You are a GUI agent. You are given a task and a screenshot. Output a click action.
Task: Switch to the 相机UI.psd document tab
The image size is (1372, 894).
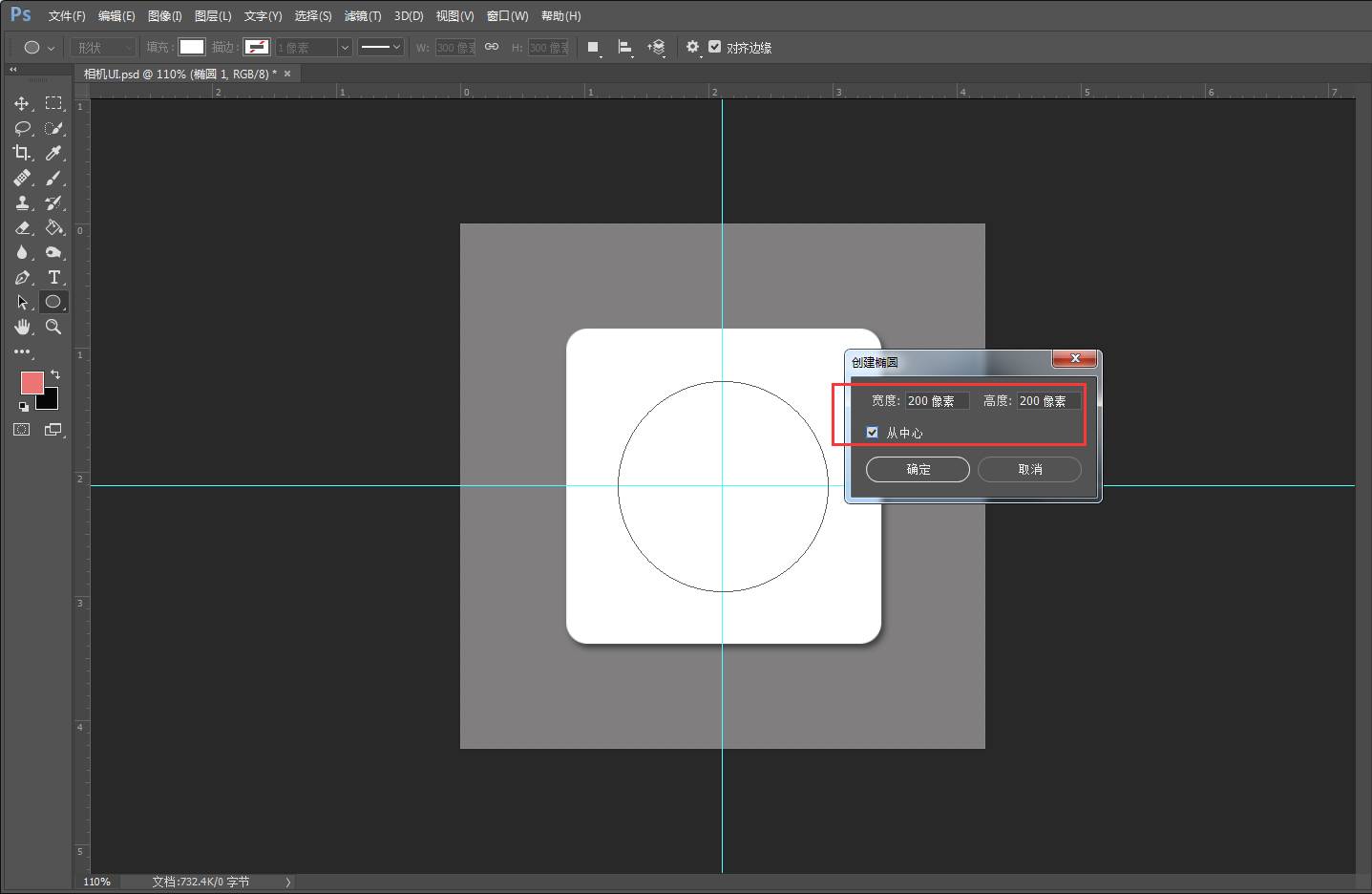coord(179,74)
